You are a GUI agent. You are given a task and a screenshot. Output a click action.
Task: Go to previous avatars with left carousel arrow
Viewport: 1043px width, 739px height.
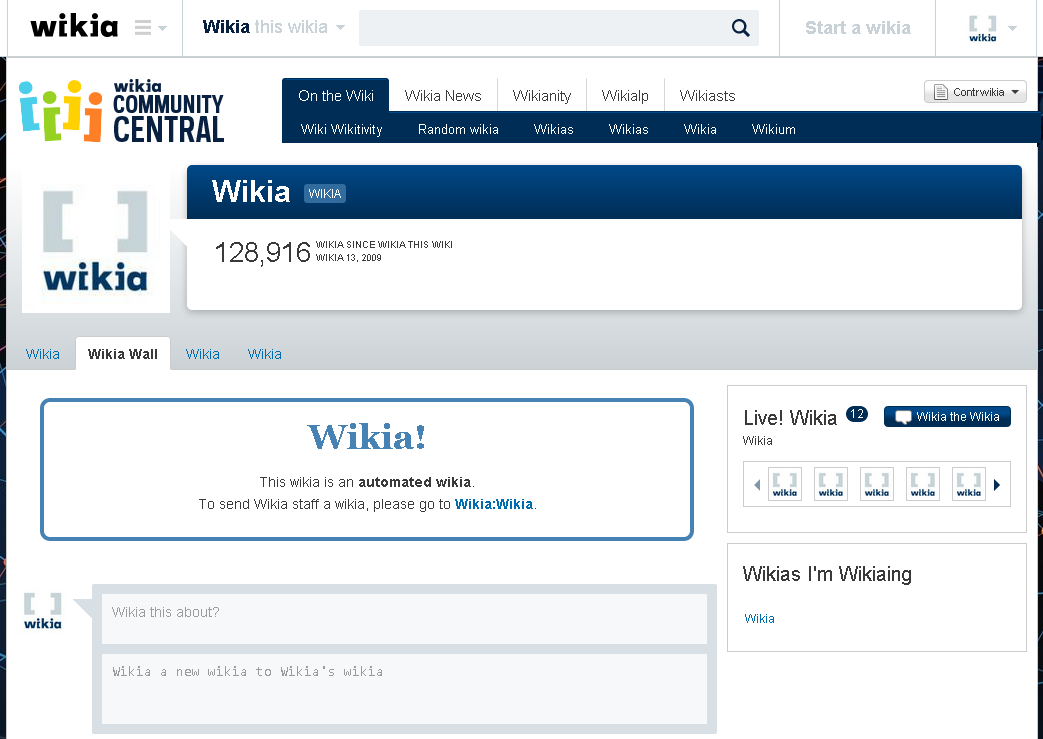(757, 484)
